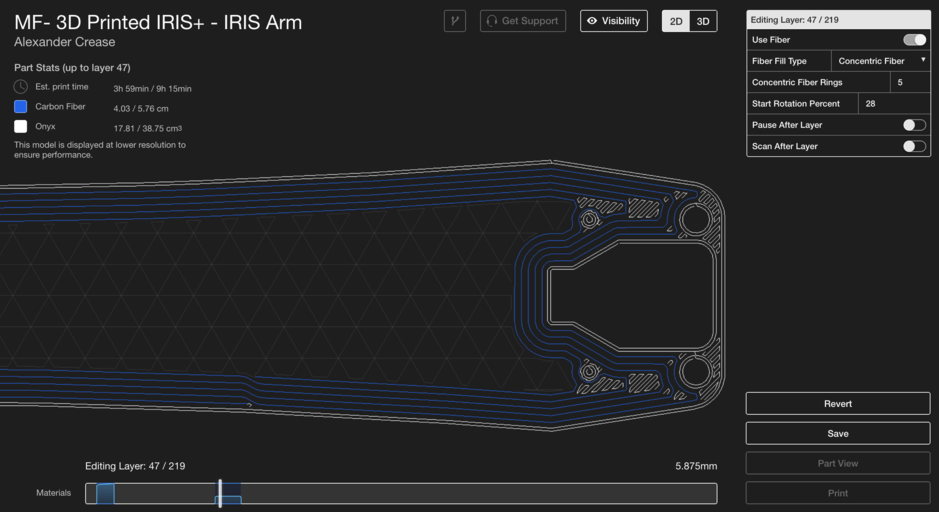Click the eye icon in Visibility button
Viewport: 939px width, 512px height.
592,21
